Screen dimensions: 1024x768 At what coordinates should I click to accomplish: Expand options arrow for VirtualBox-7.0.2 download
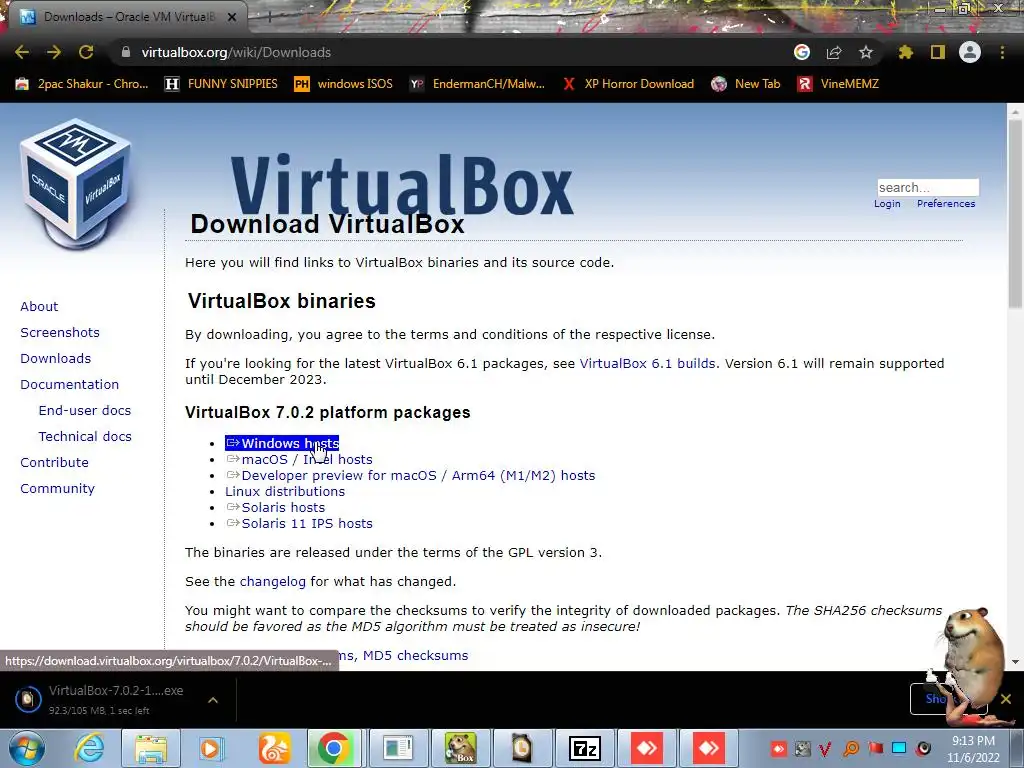pos(213,700)
